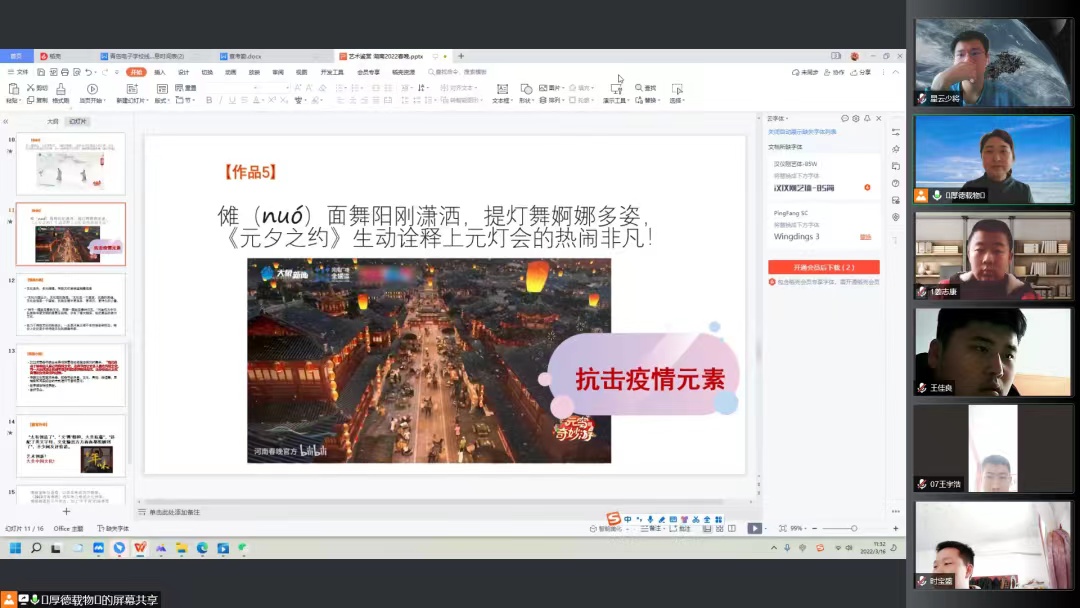Select slide 12 thumbnail in slide panel

tap(71, 304)
